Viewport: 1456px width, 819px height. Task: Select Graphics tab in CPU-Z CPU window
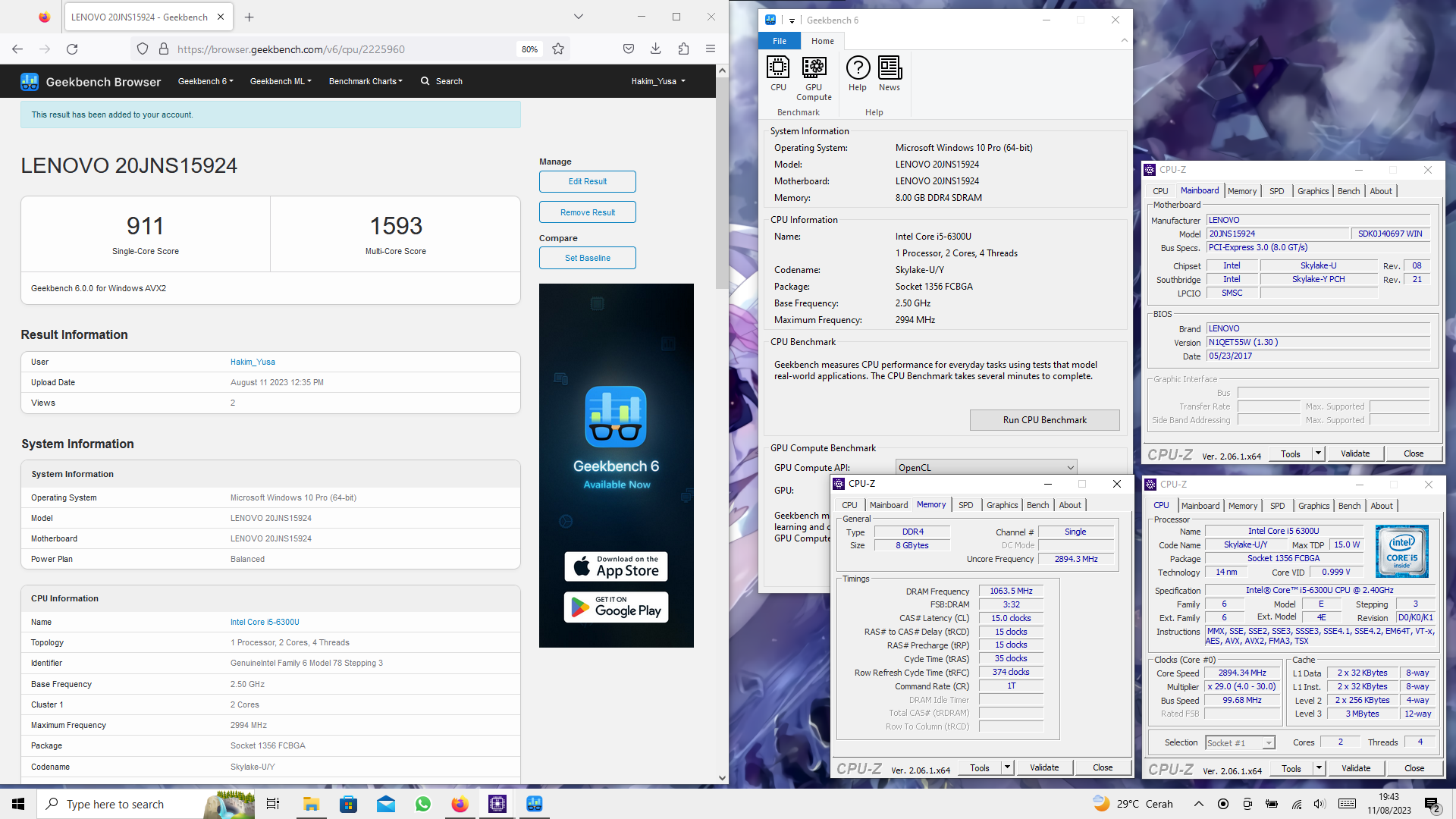pyautogui.click(x=1313, y=506)
